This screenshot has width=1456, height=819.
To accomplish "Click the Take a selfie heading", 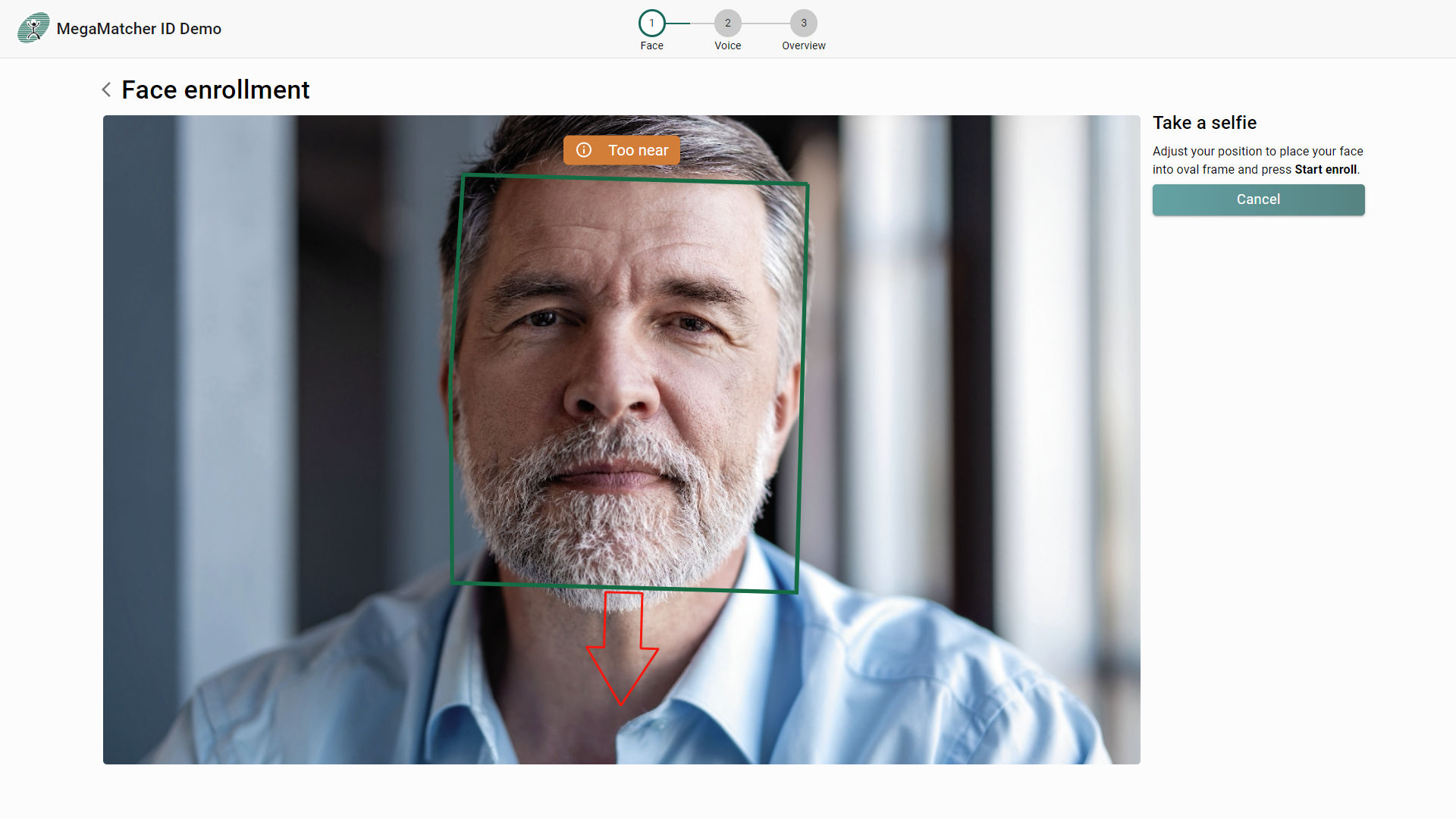I will tap(1204, 123).
